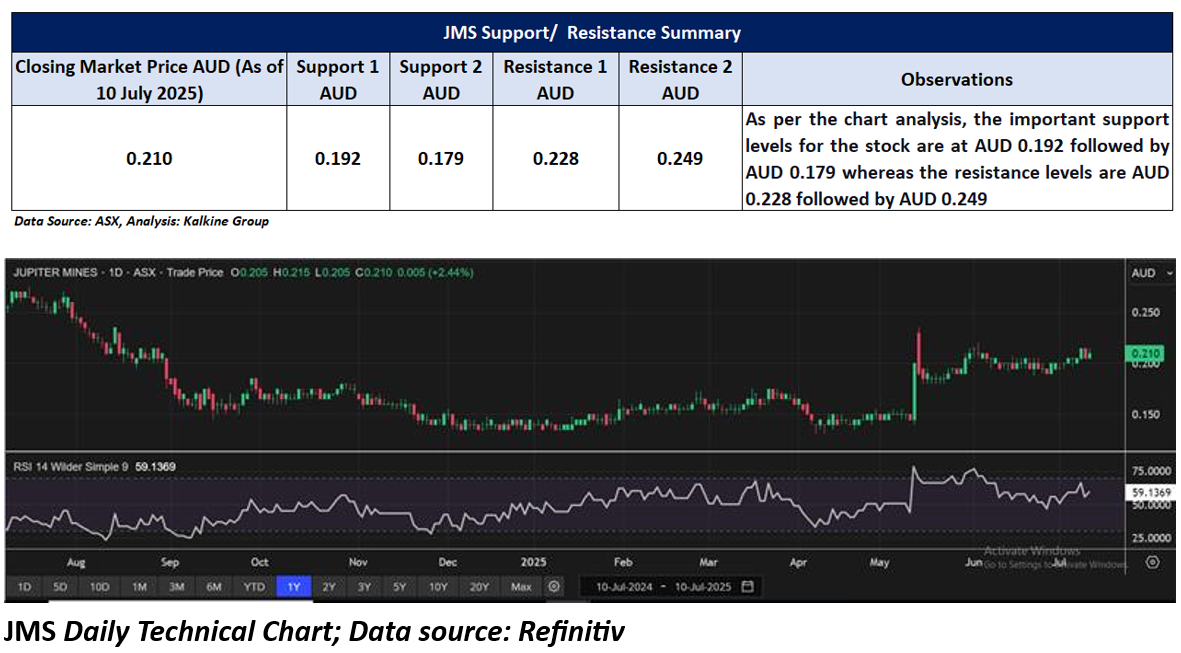Click the JMS Daily Technical Chart caption
The height and width of the screenshot is (653, 1181).
[315, 631]
